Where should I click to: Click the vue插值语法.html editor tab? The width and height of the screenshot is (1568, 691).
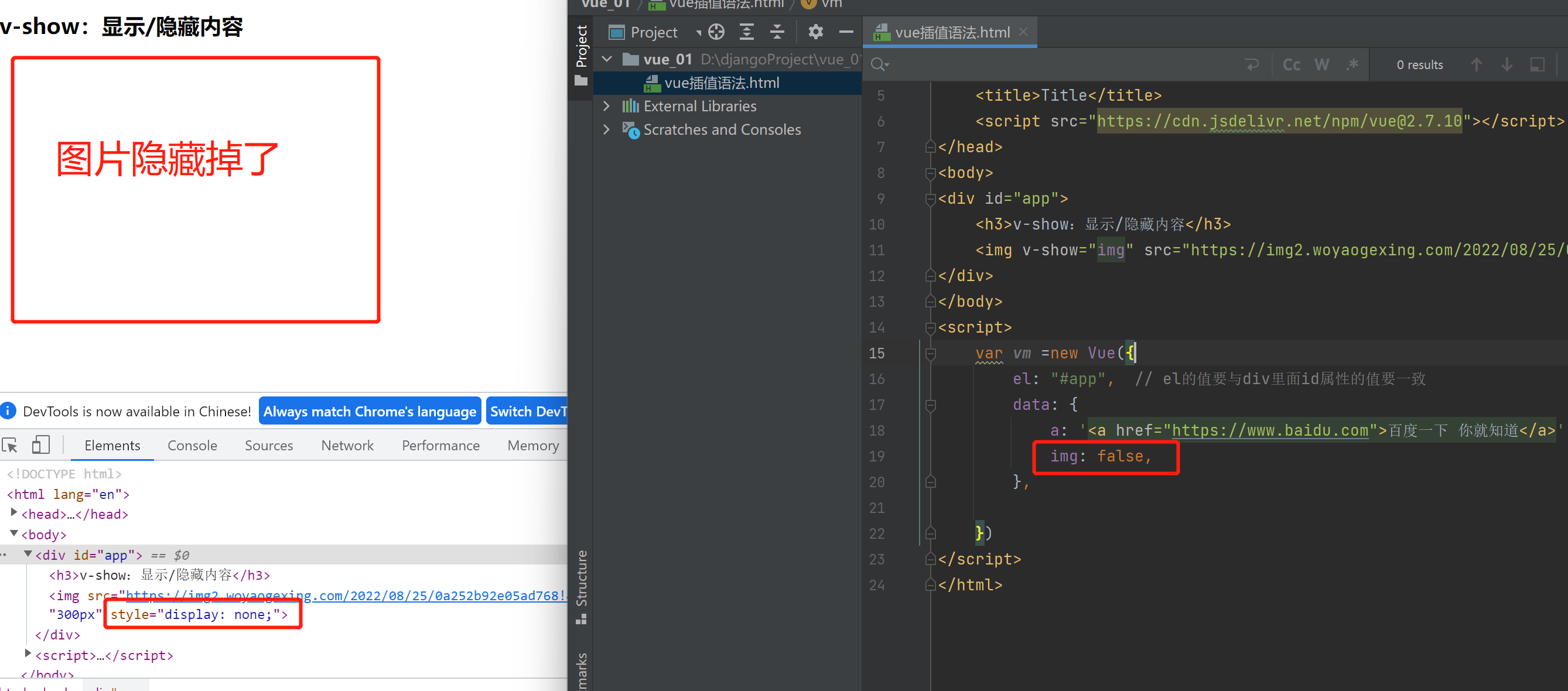point(951,32)
